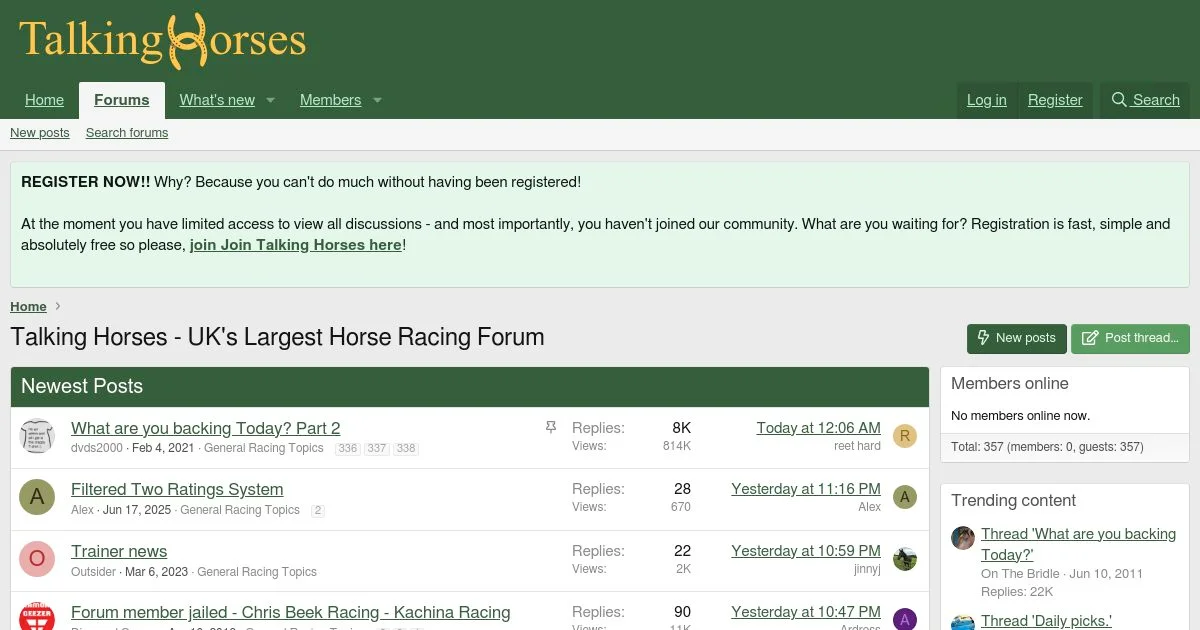This screenshot has width=1200, height=630.
Task: Open the Today at 12:06 AM latest post
Action: (819, 428)
